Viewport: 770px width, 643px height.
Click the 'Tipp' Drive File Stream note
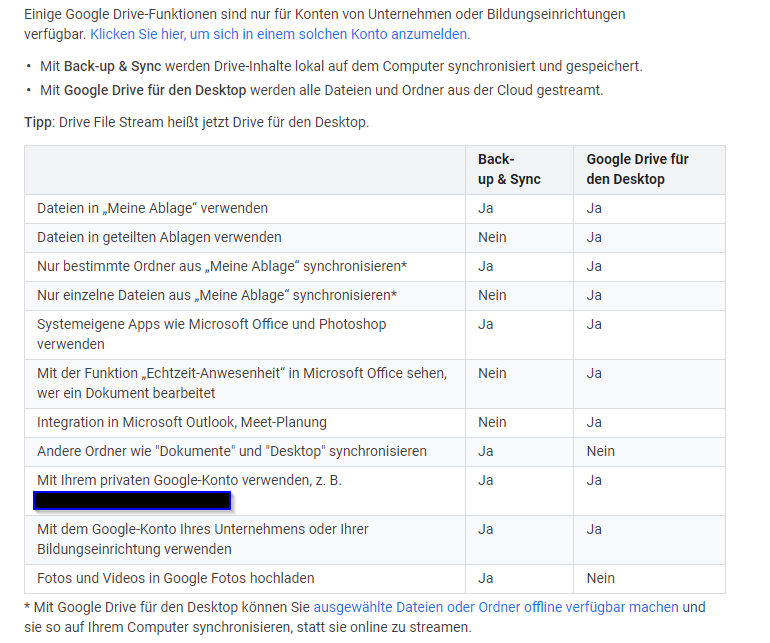click(196, 122)
